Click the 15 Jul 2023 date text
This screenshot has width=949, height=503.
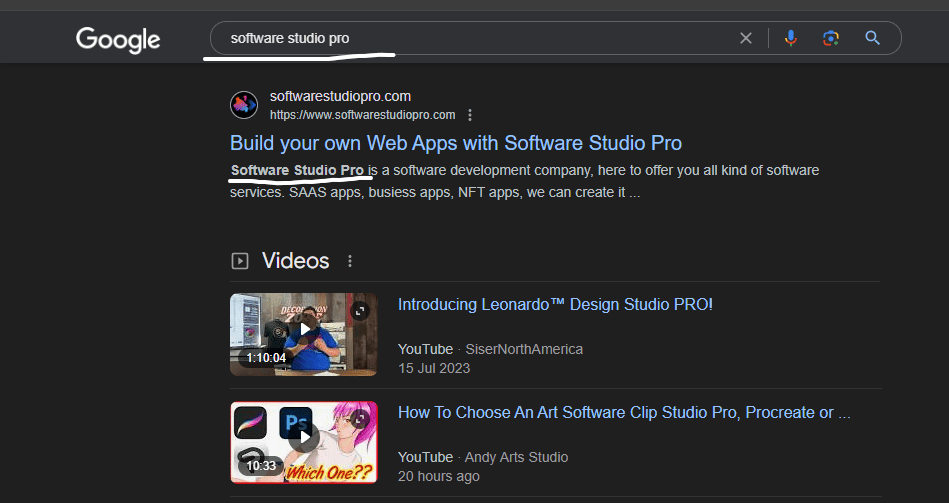(434, 368)
